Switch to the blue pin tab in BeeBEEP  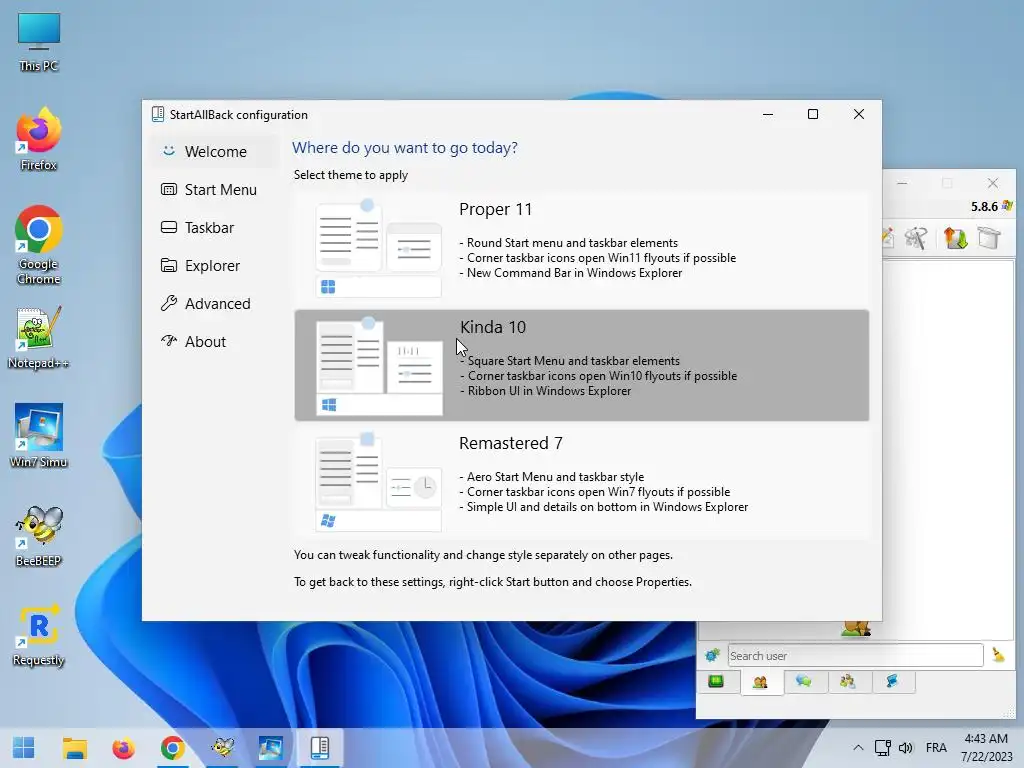pyautogui.click(x=892, y=682)
